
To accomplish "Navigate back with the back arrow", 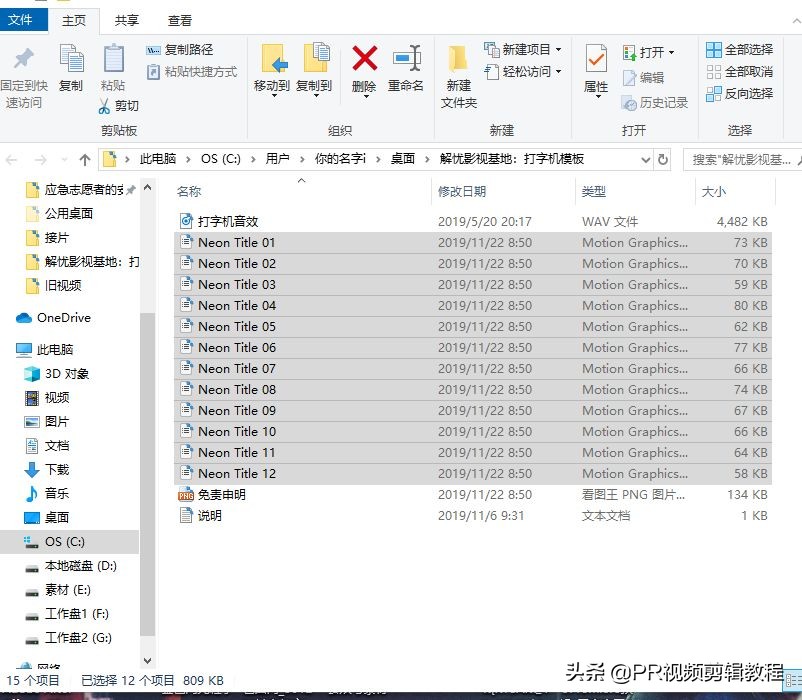I will click(x=12, y=158).
